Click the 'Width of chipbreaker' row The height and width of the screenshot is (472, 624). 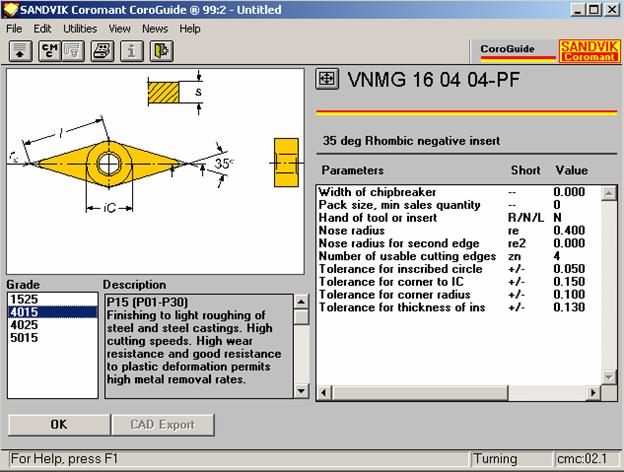click(x=458, y=192)
